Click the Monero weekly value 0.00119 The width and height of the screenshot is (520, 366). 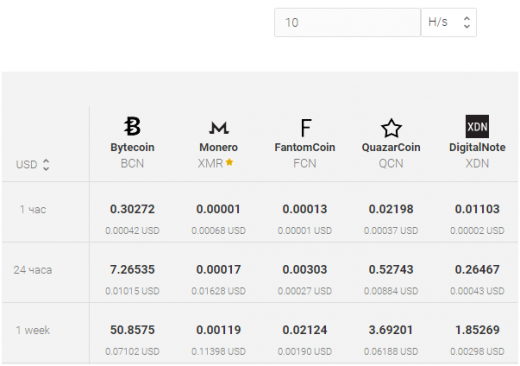[x=218, y=330]
